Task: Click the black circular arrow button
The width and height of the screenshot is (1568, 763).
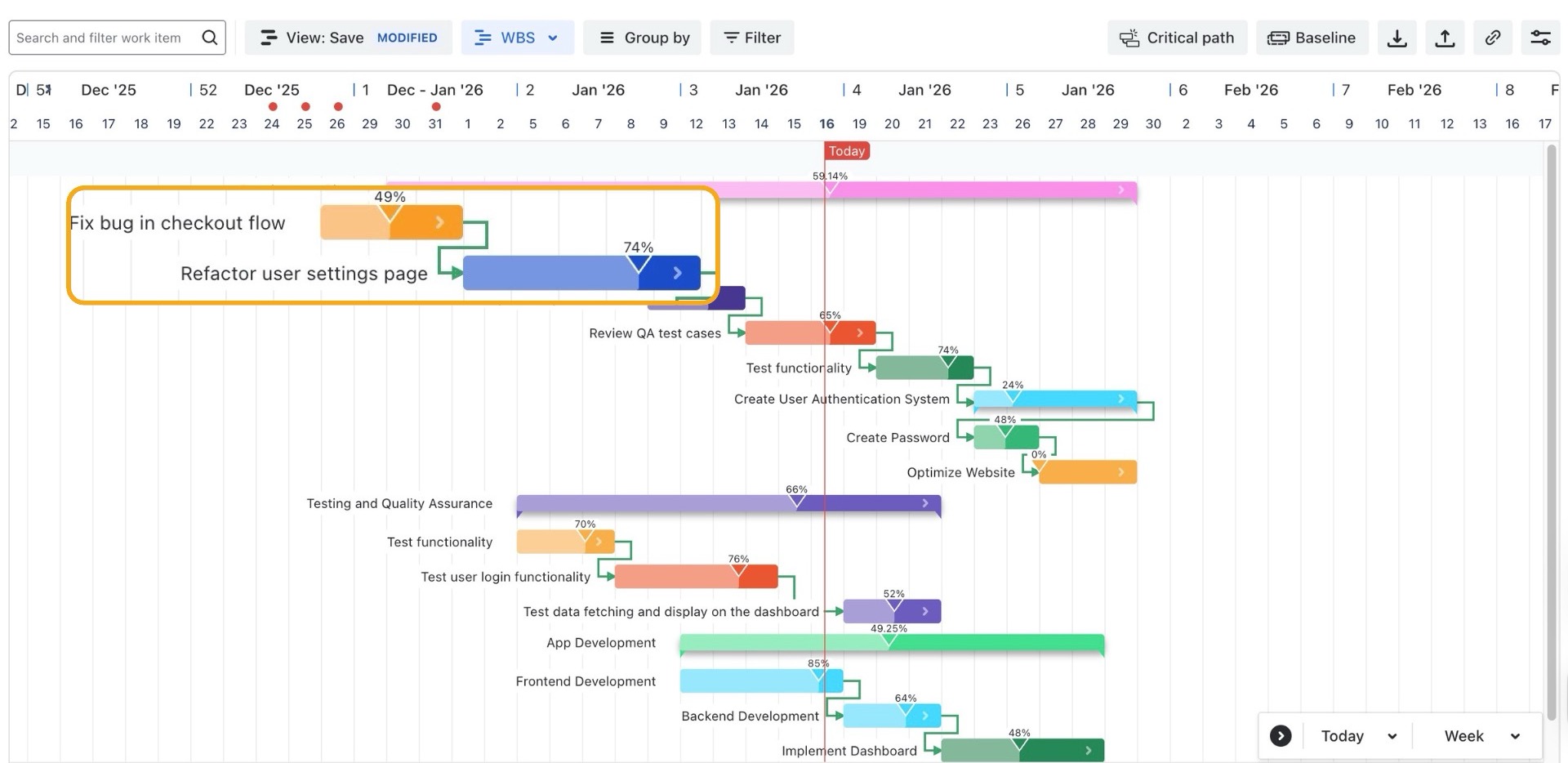Action: coord(1281,736)
